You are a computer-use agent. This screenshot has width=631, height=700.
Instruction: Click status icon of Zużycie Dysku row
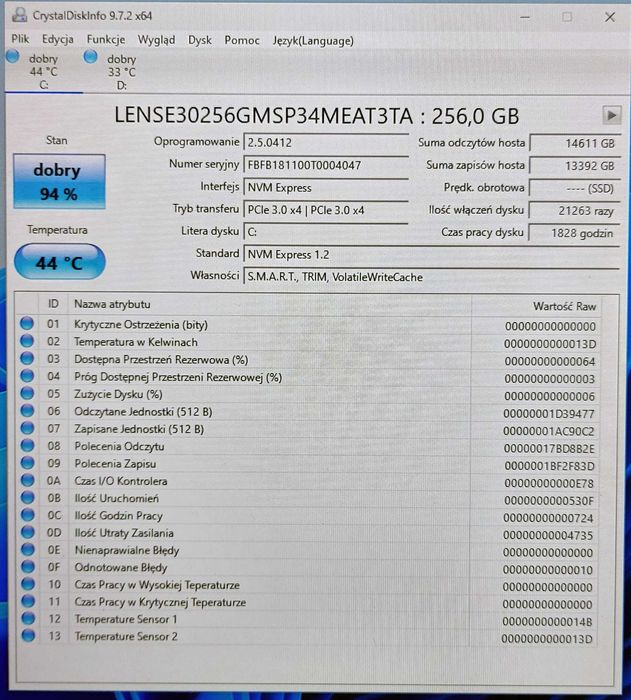[27, 393]
